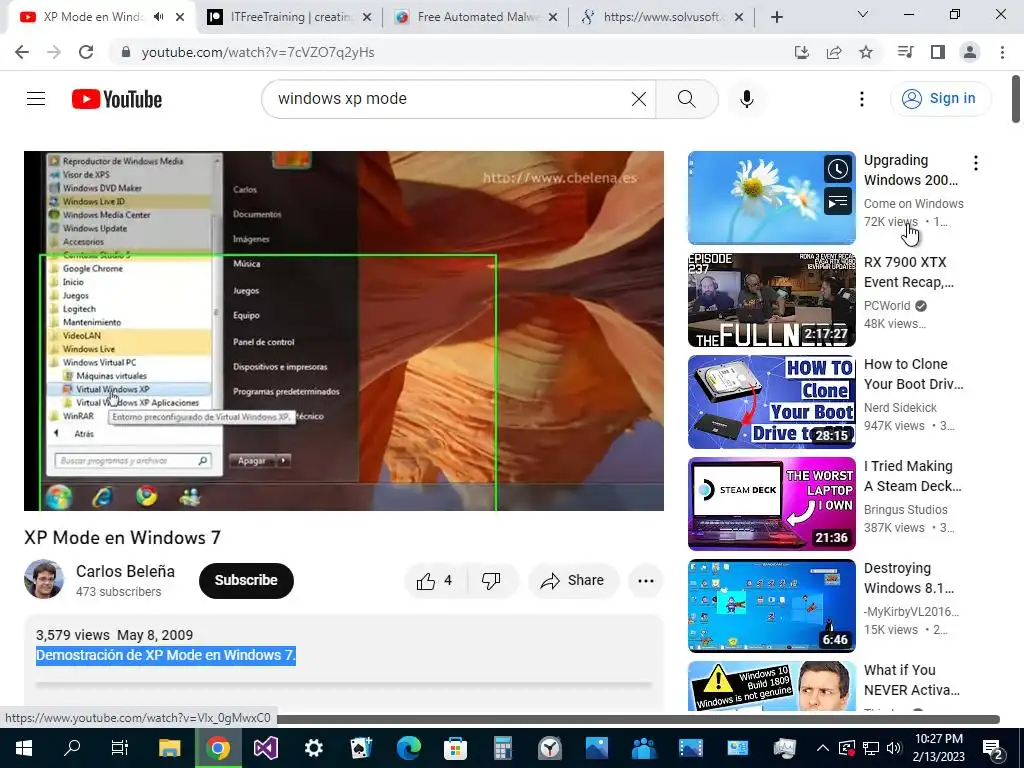Open the YouTube guide hamburger menu
1024x768 pixels.
(x=36, y=99)
